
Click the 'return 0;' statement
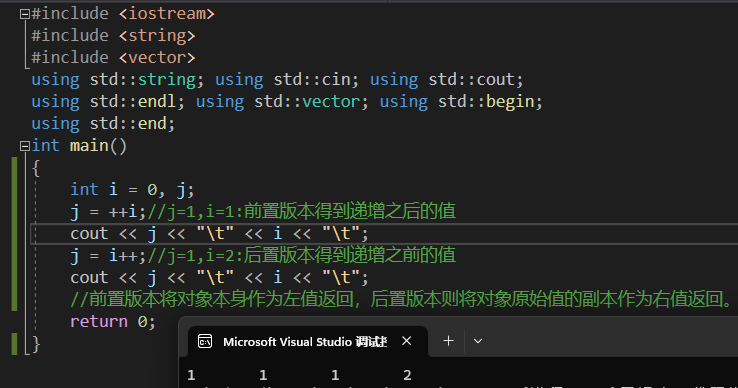point(112,322)
